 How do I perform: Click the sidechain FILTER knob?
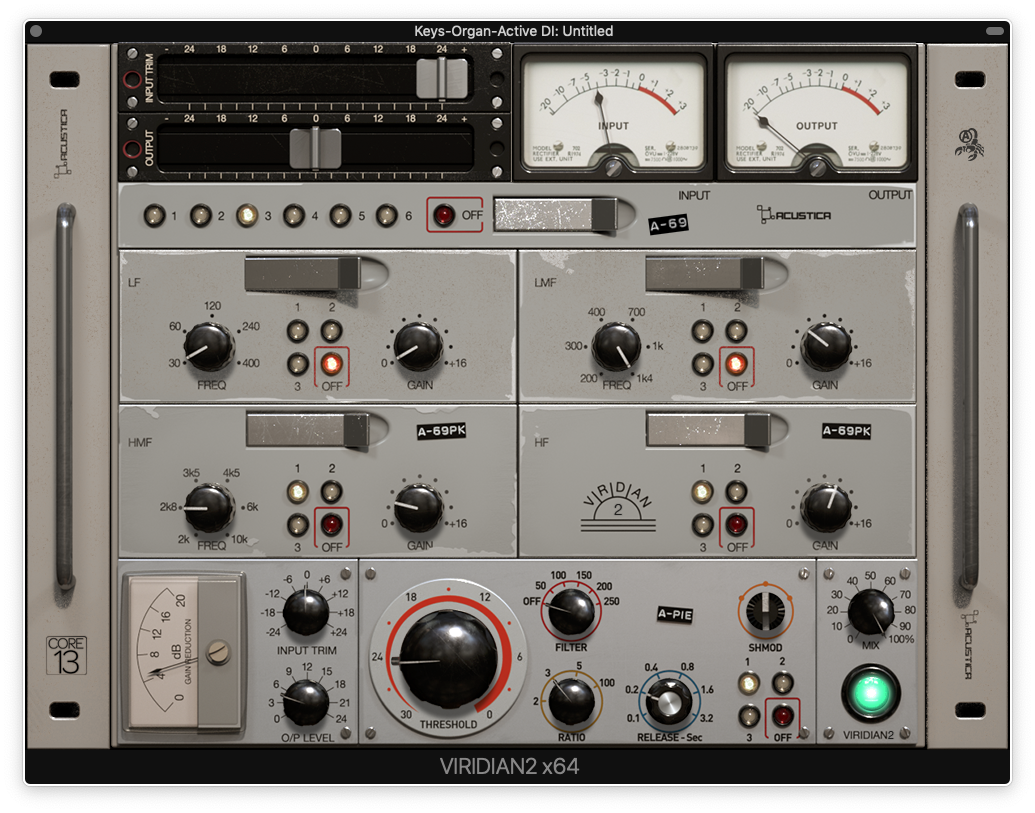coord(571,612)
